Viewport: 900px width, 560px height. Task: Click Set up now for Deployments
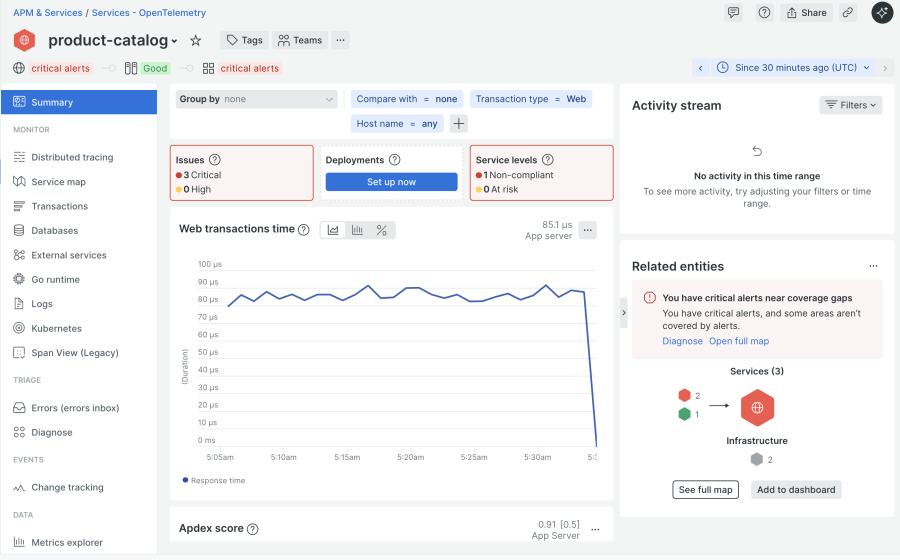point(391,182)
